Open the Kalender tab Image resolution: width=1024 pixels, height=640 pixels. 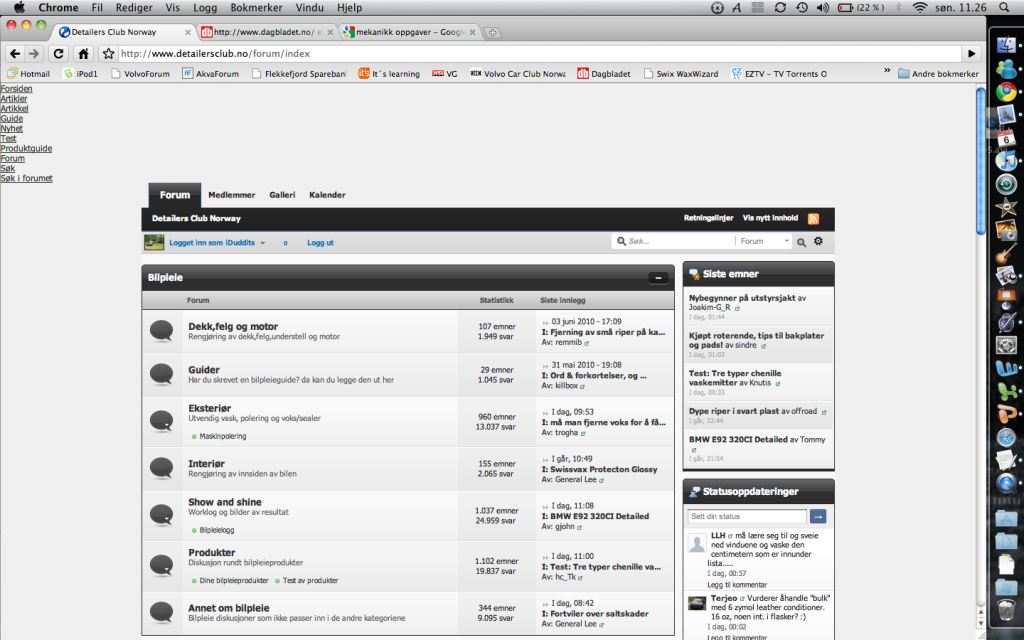(327, 195)
